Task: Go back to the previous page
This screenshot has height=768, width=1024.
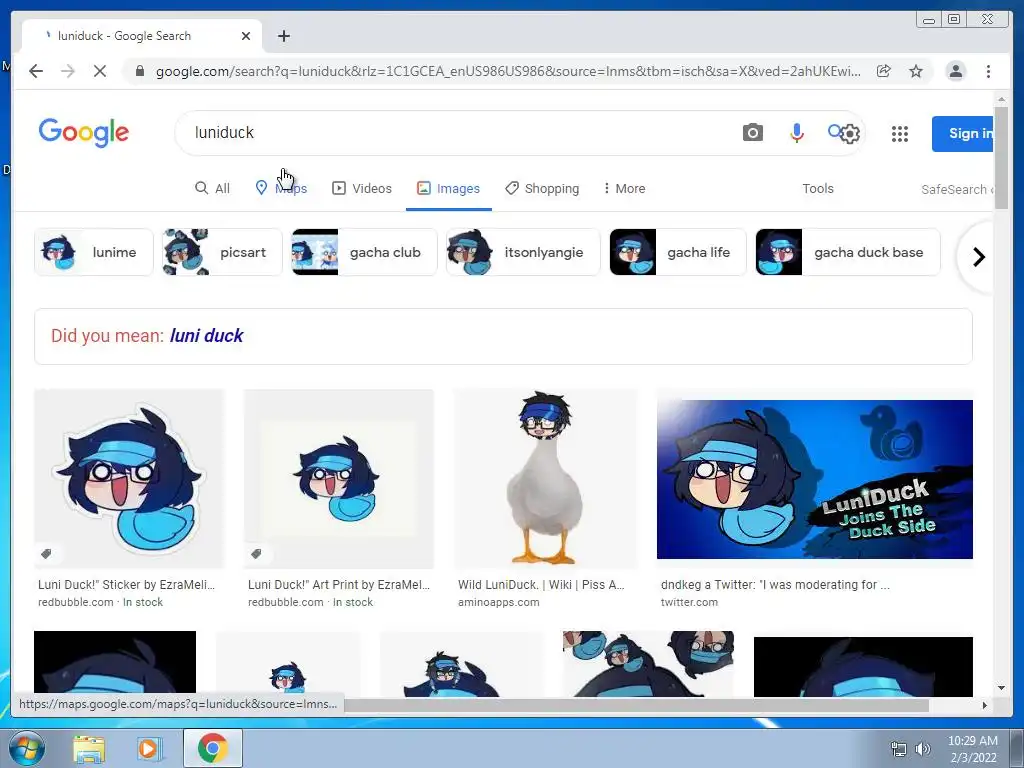Action: click(36, 71)
